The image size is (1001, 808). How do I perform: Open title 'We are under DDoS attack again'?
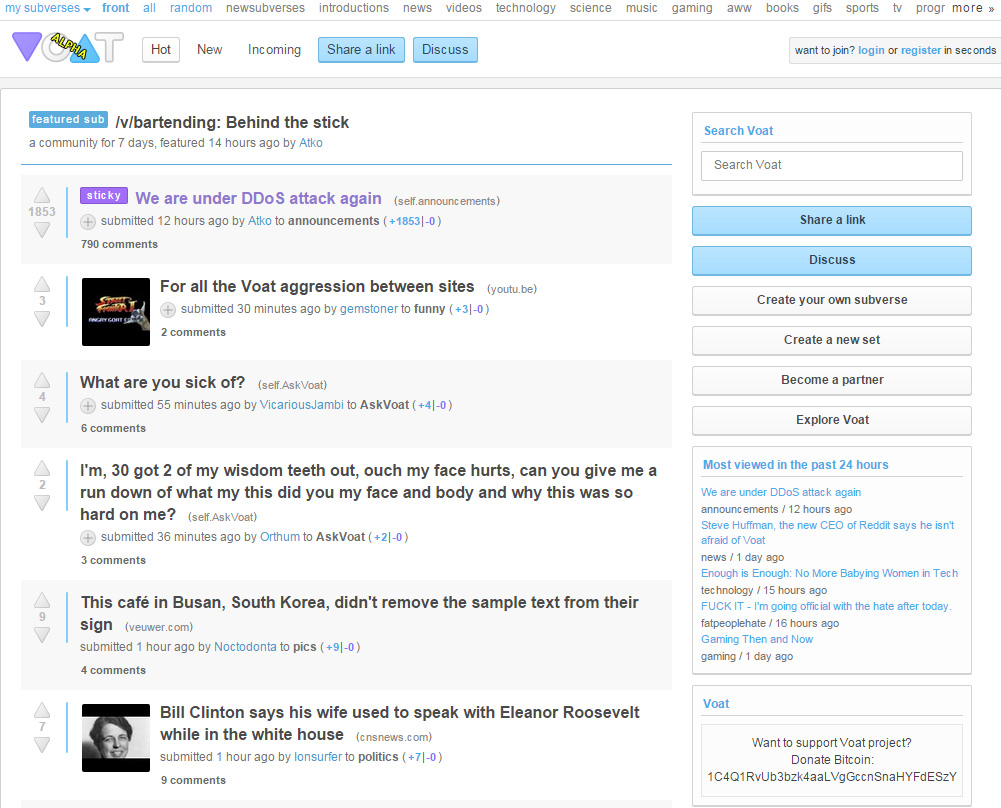pos(259,198)
